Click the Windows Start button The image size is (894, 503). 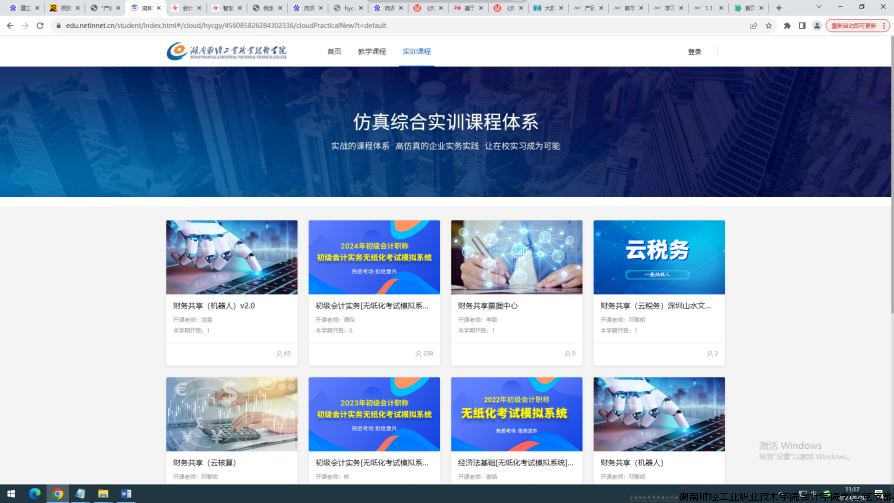(x=12, y=493)
